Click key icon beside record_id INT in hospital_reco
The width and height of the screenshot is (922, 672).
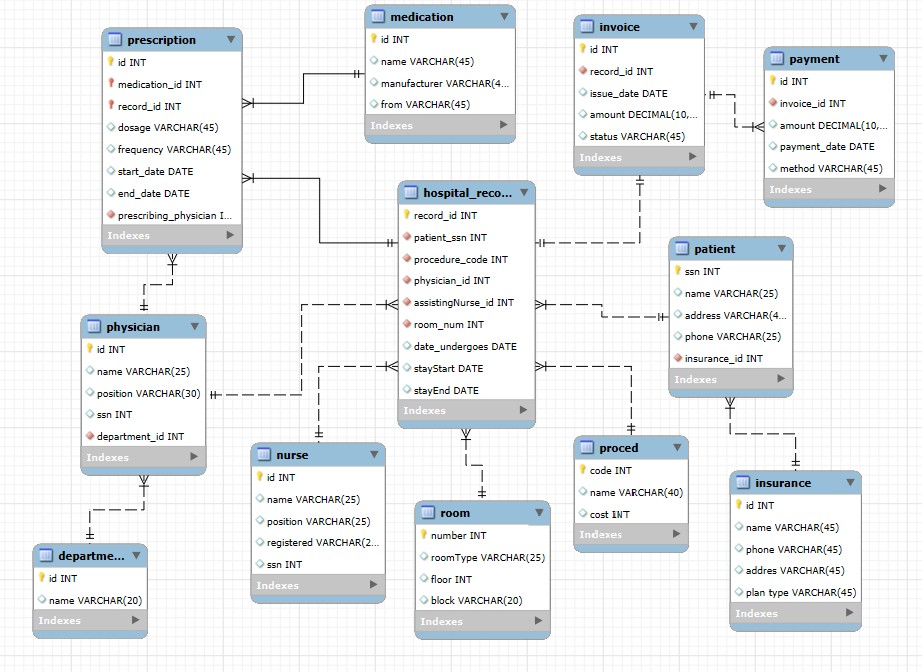[406, 215]
